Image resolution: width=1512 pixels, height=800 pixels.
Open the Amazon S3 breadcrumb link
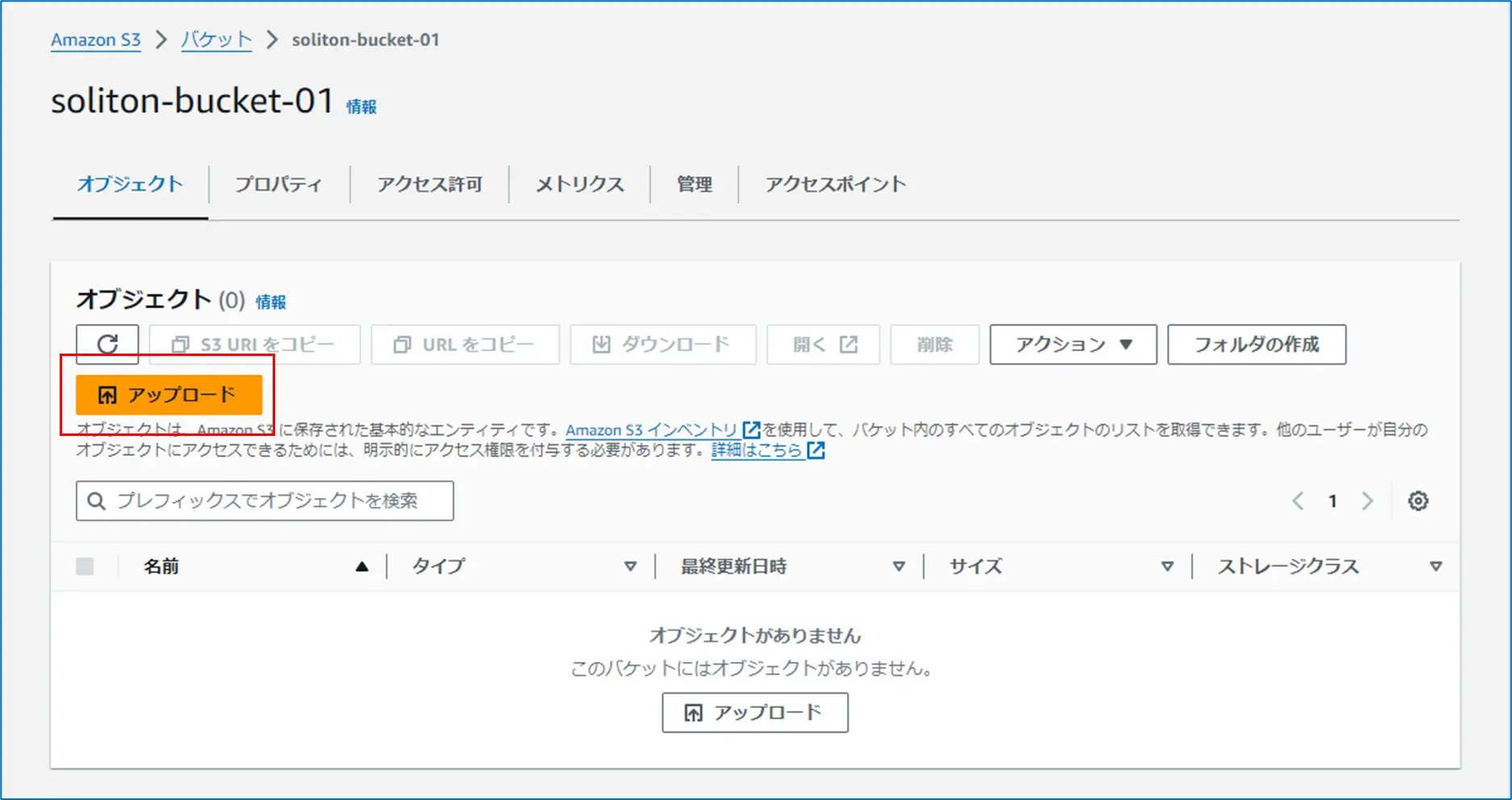(95, 40)
